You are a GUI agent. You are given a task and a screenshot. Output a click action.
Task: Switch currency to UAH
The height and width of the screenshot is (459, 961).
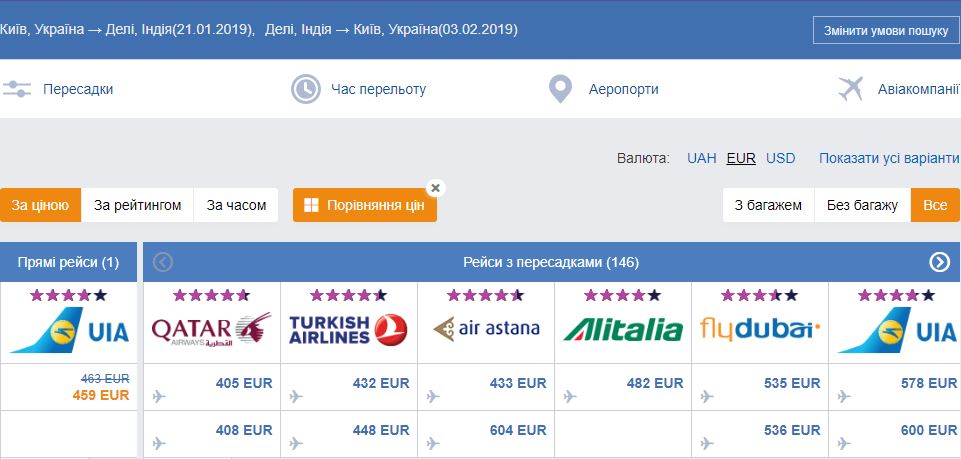click(x=702, y=158)
